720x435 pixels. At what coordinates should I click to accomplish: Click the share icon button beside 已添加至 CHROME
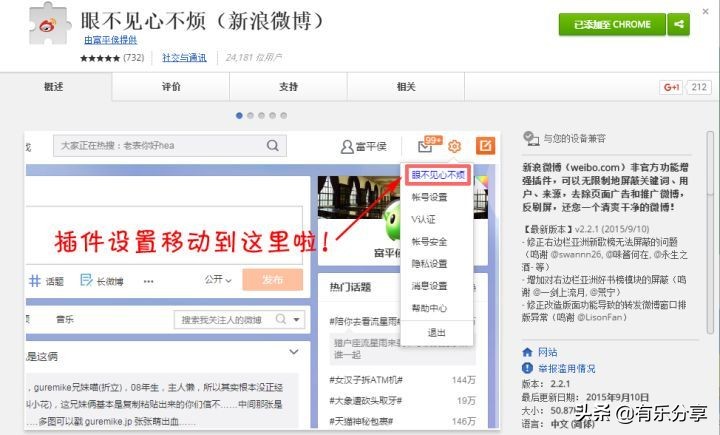click(x=679, y=24)
